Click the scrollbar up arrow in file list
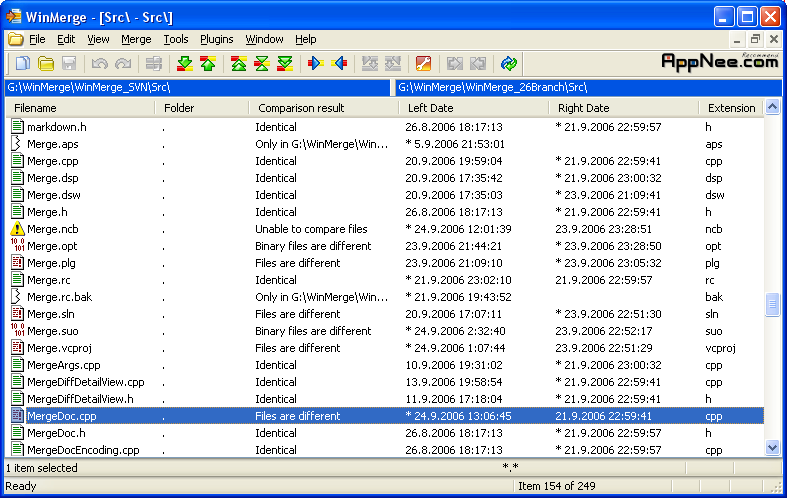The image size is (787, 498). point(772,107)
